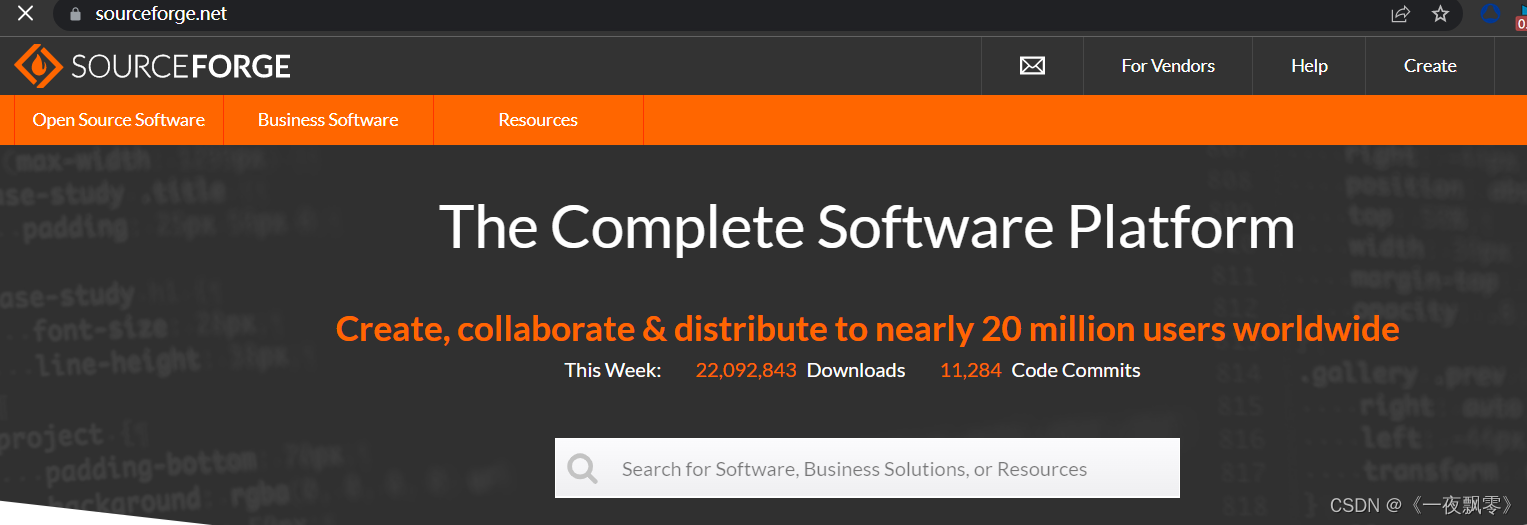Click the "Code Commits" label
Screen dimensions: 1527x525
point(1076,370)
